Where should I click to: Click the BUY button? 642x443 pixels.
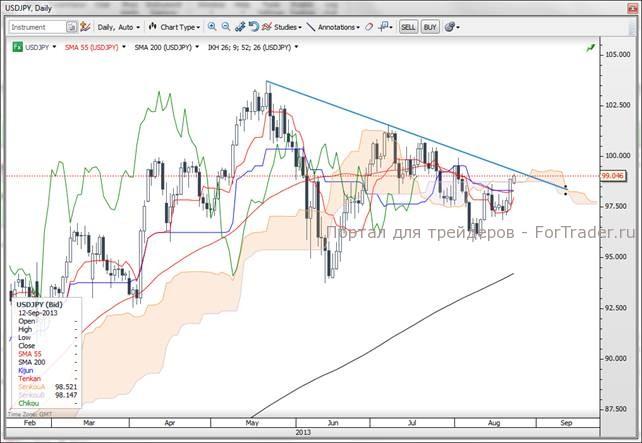click(430, 27)
